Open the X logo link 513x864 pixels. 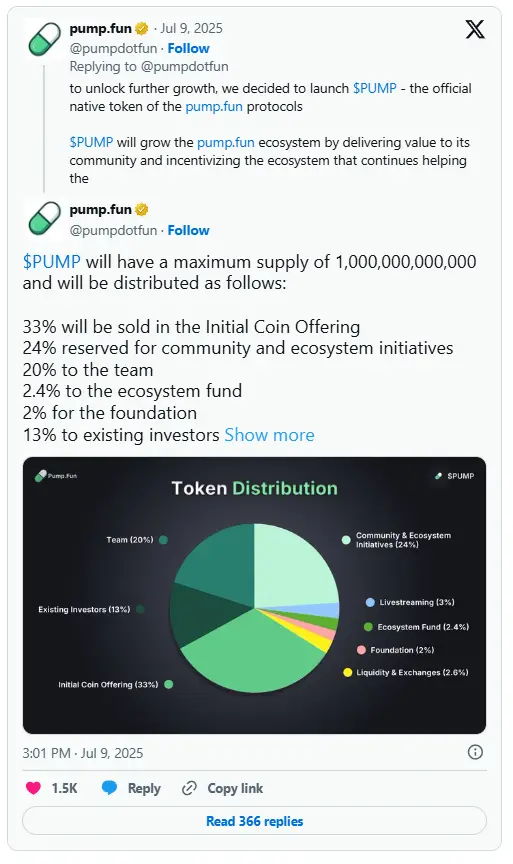(475, 29)
